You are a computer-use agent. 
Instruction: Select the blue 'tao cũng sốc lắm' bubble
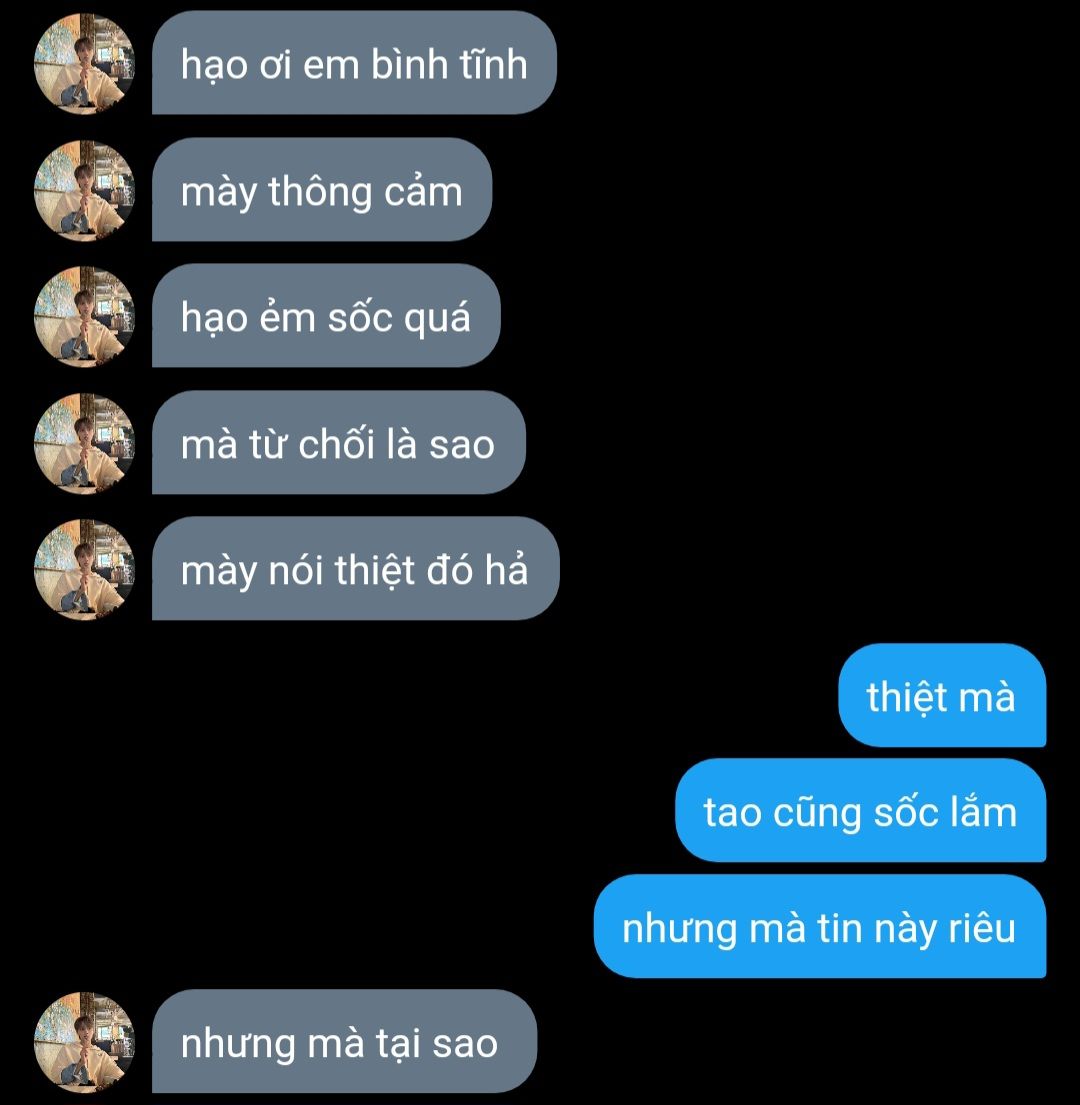[861, 810]
